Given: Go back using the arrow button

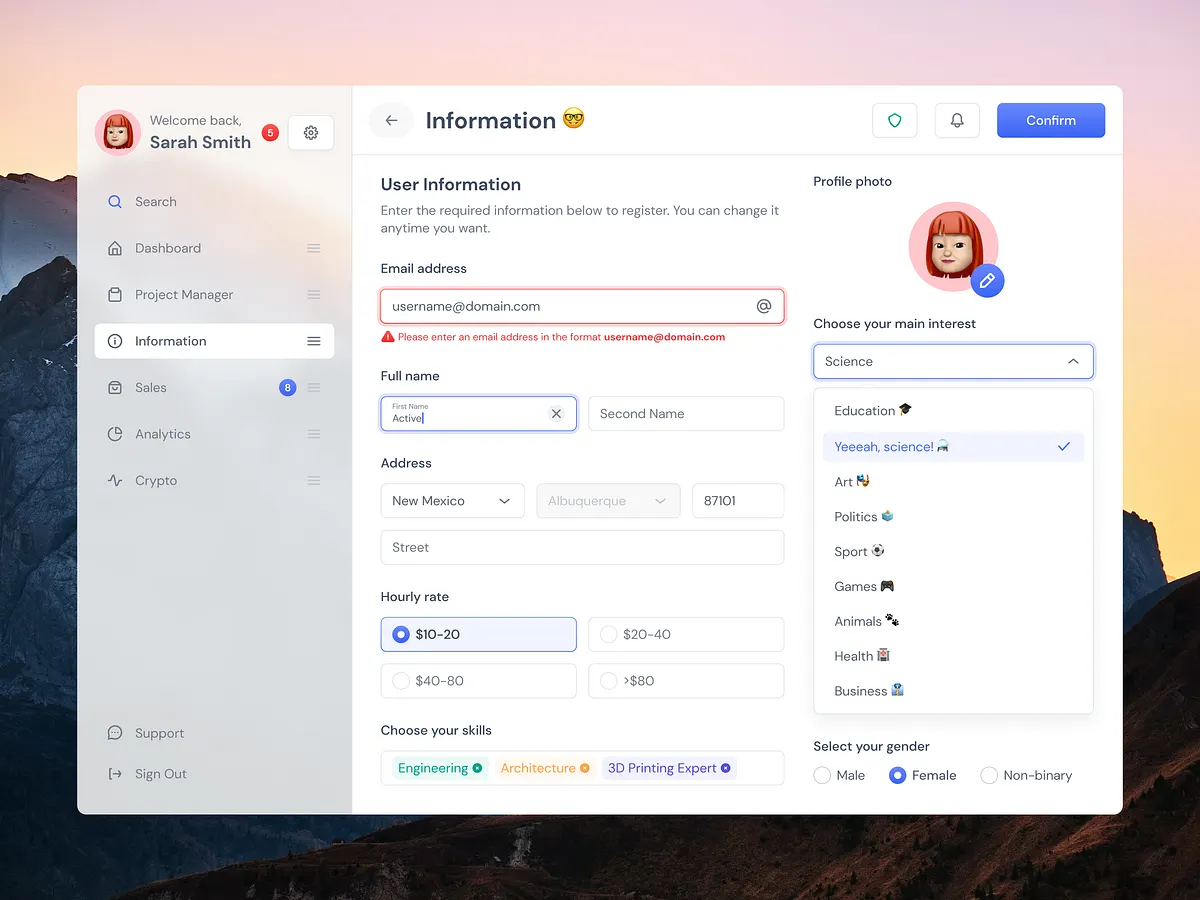Looking at the screenshot, I should tap(391, 121).
